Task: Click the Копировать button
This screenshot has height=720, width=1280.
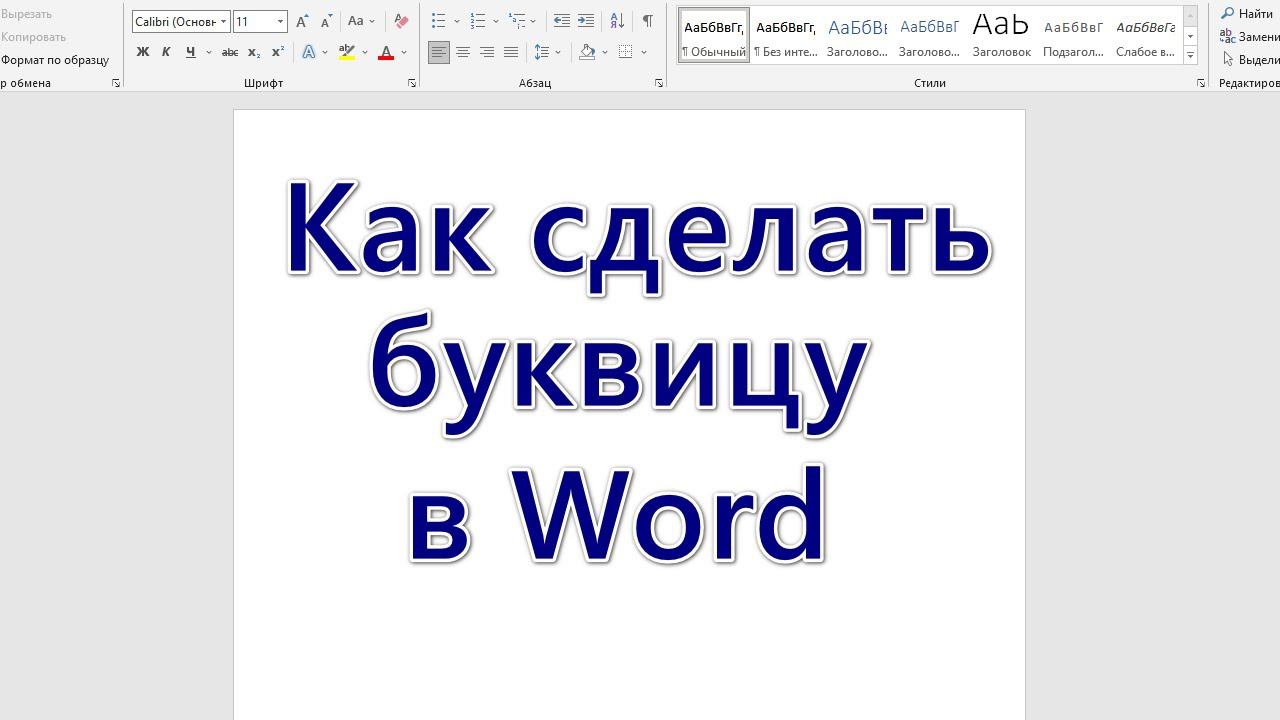Action: (x=33, y=37)
